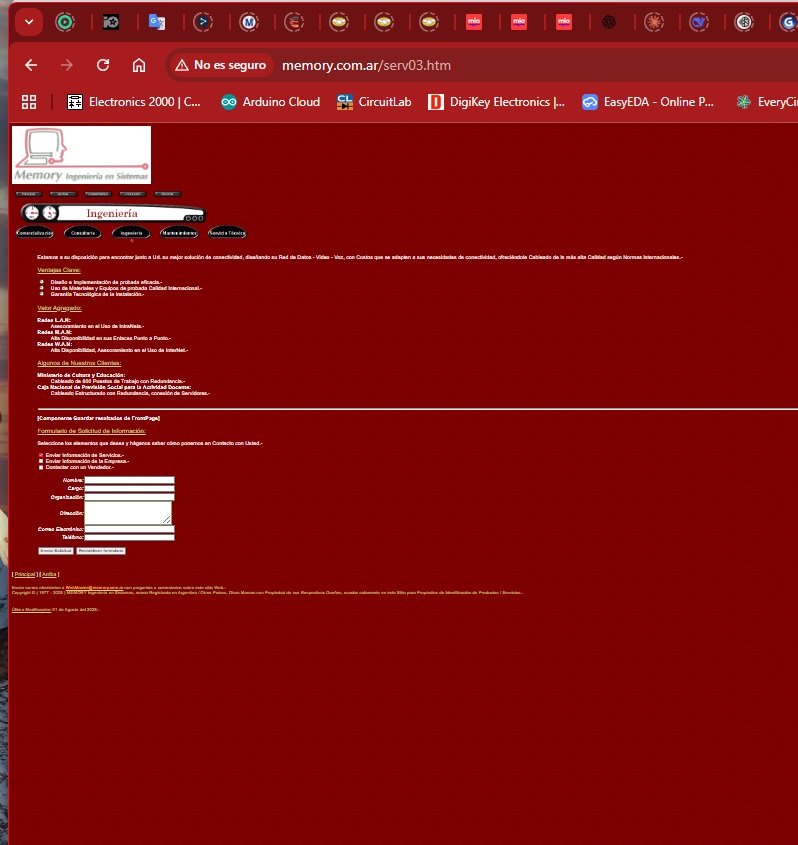798x845 pixels.
Task: Go back to the previous page
Action: [31, 65]
